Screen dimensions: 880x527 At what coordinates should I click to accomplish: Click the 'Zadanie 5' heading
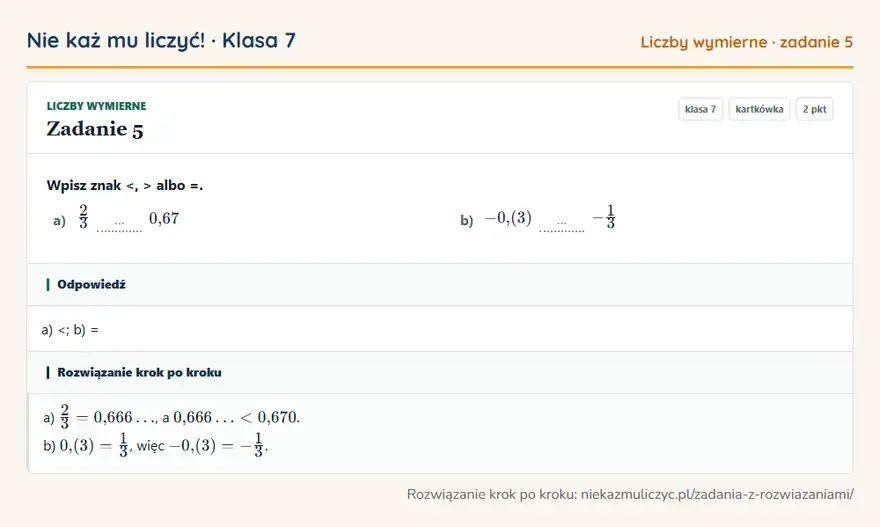pyautogui.click(x=95, y=129)
